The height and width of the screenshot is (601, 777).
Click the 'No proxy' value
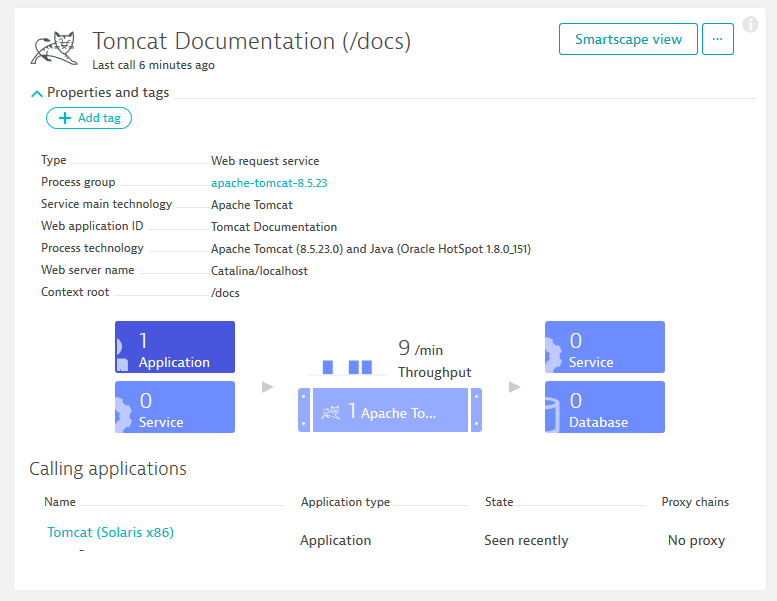[x=696, y=540]
